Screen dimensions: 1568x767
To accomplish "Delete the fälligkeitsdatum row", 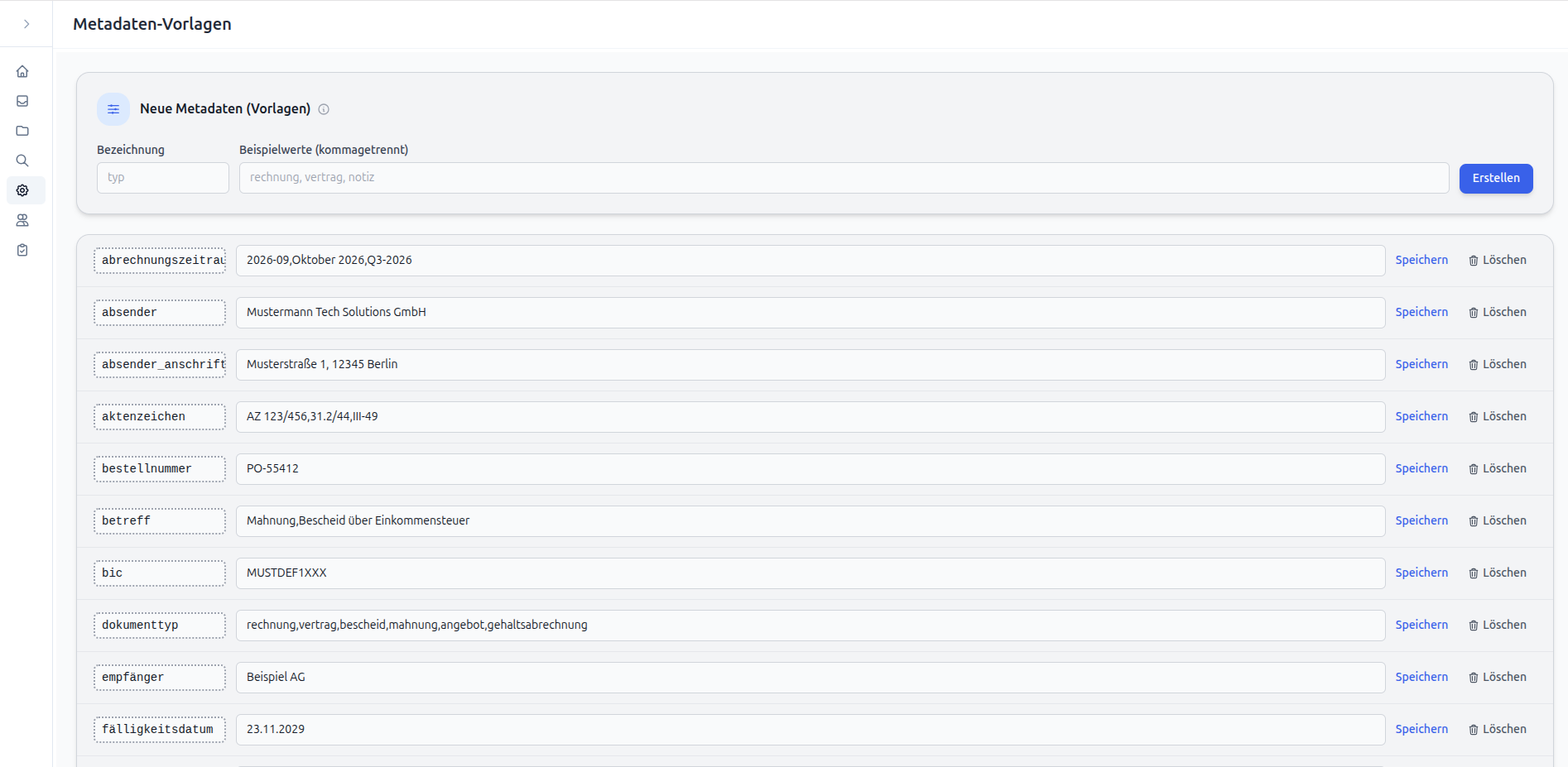I will 1497,729.
